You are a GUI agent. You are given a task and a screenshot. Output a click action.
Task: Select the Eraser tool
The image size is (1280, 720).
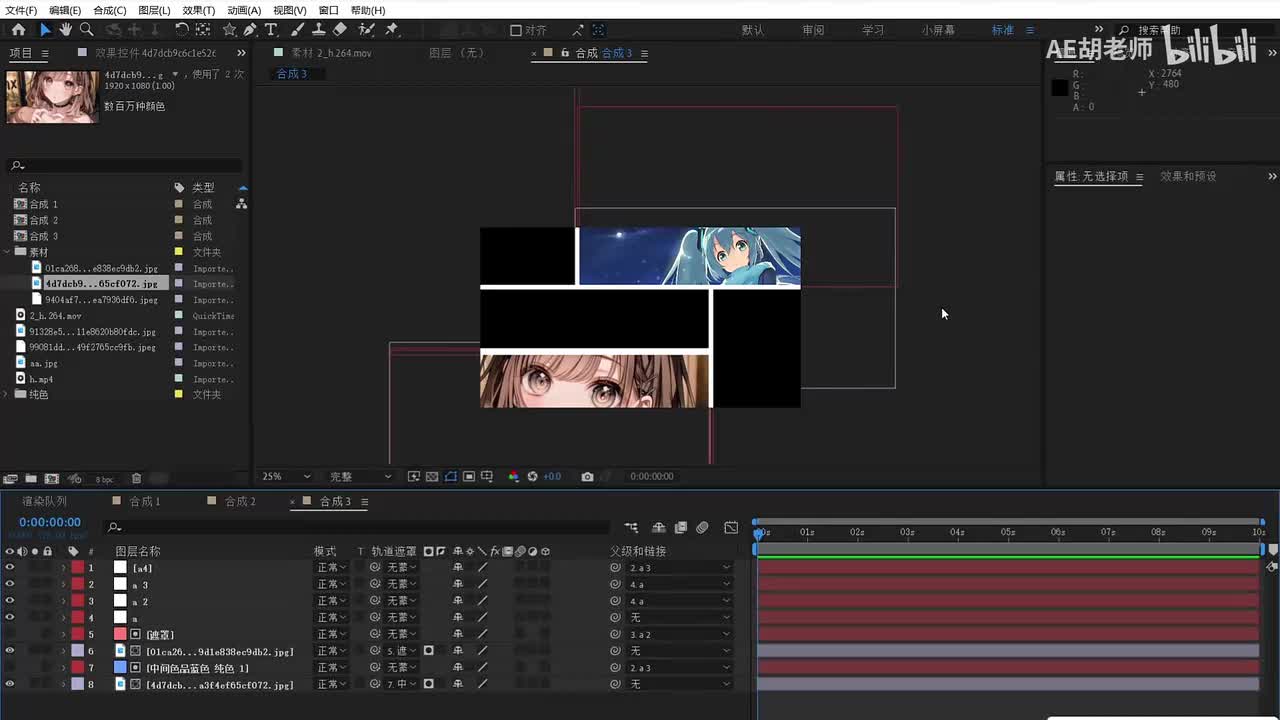[x=340, y=30]
